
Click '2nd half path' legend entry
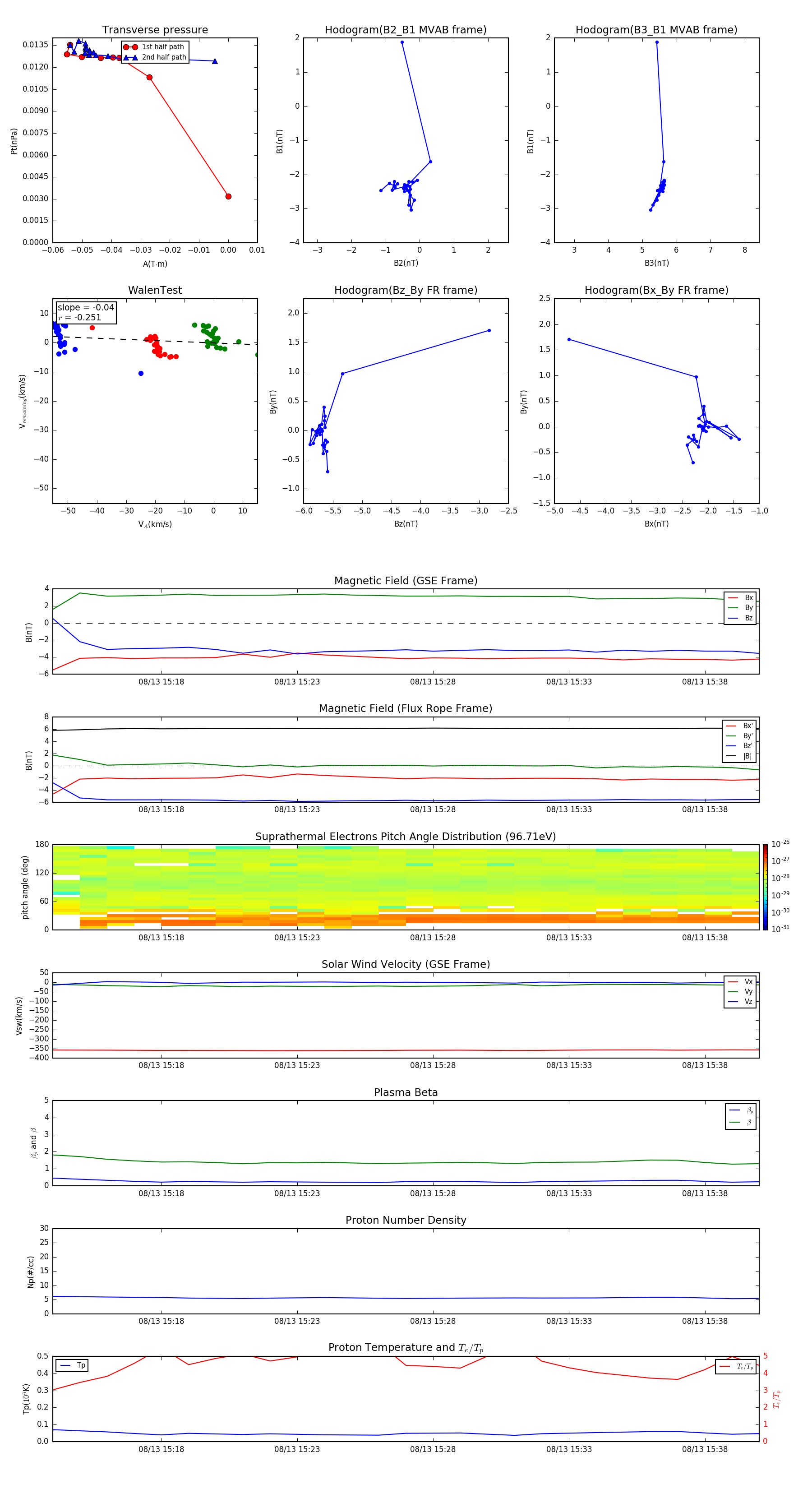(x=155, y=57)
